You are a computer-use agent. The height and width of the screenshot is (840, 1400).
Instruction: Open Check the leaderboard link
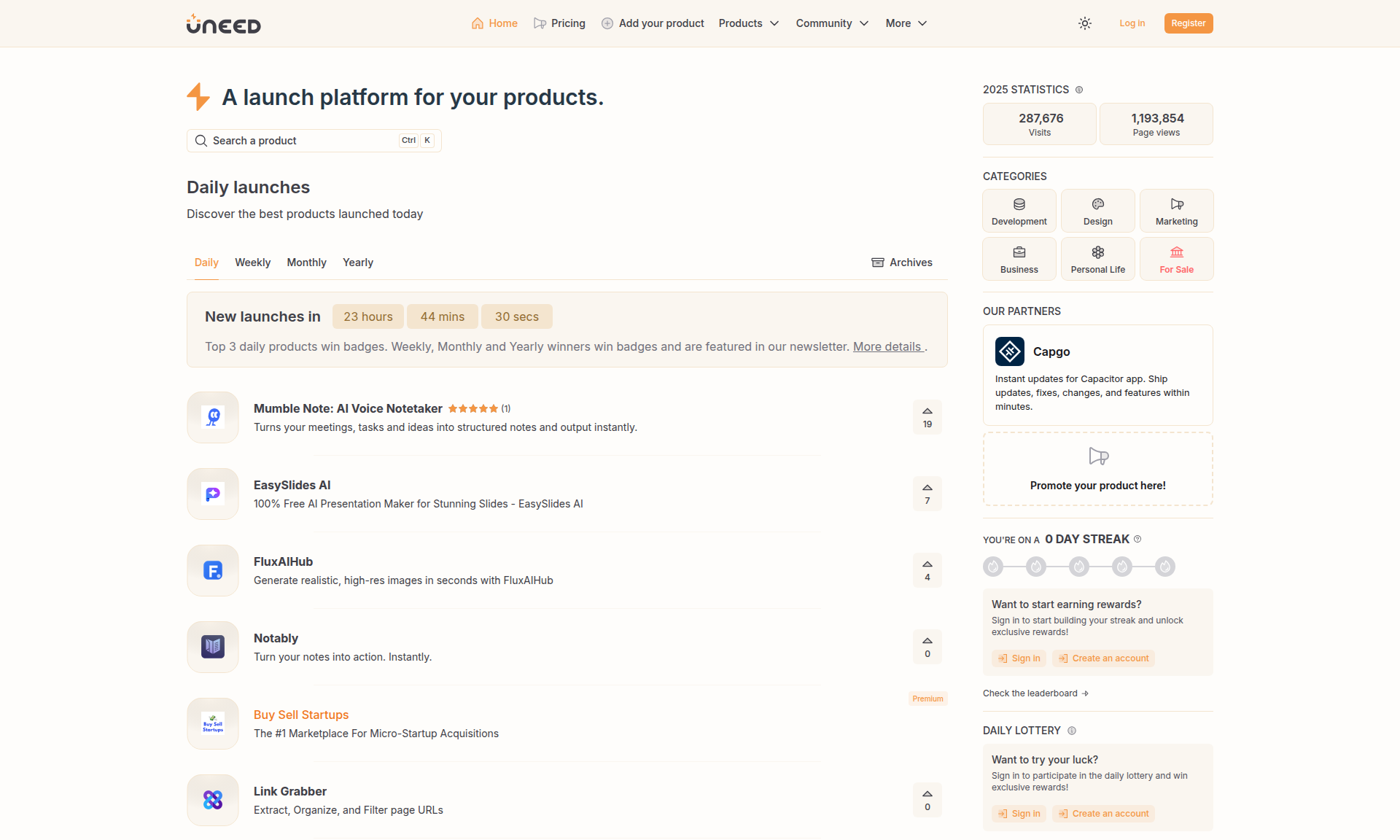point(1035,693)
